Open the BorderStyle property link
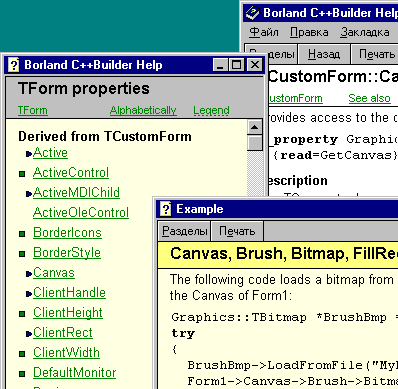This screenshot has width=398, height=389. 67,253
